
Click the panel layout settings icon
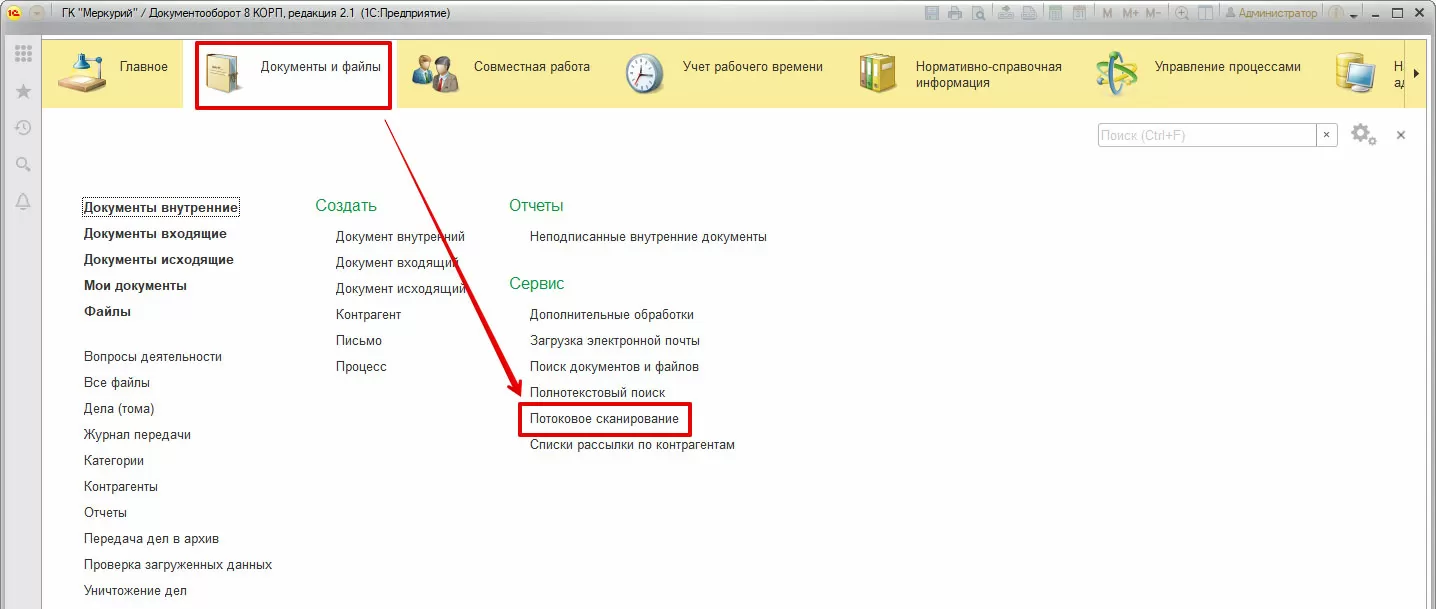pos(1205,13)
